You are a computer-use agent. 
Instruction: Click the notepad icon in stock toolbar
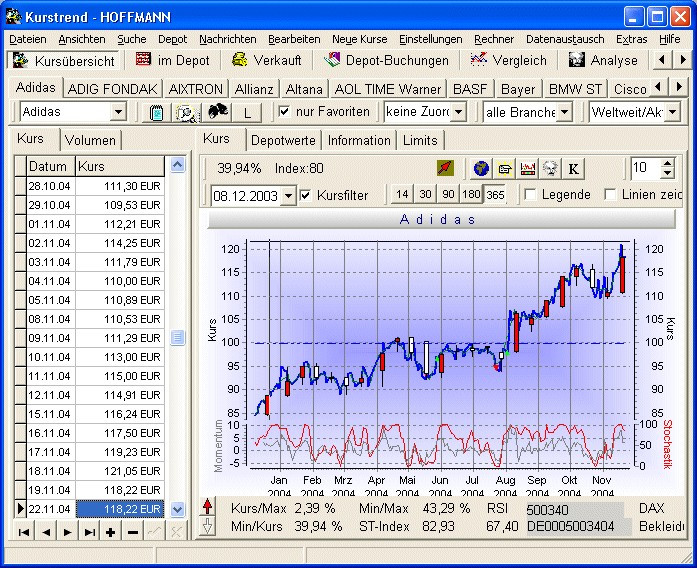[156, 112]
